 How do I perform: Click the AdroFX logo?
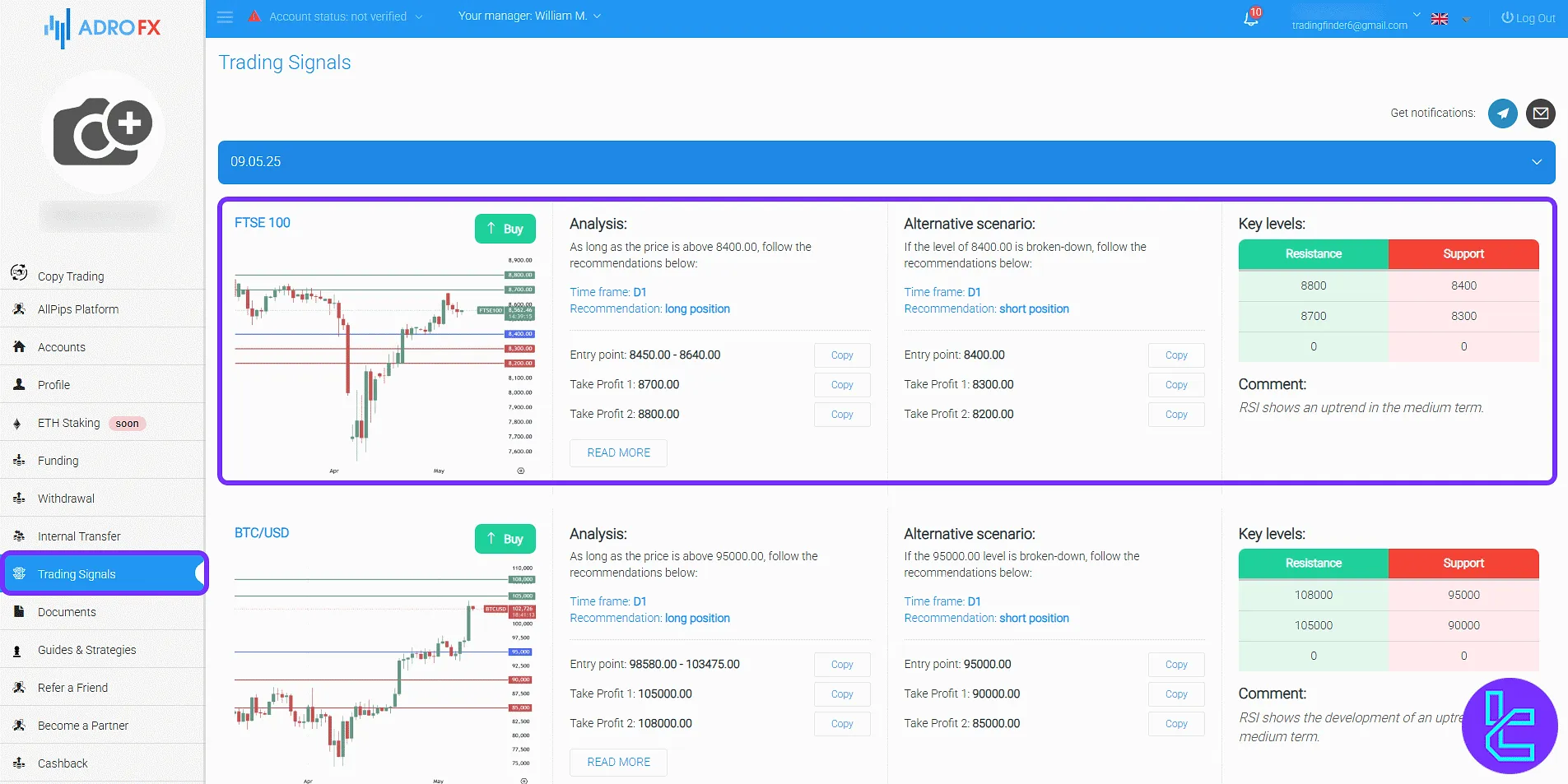point(103,28)
